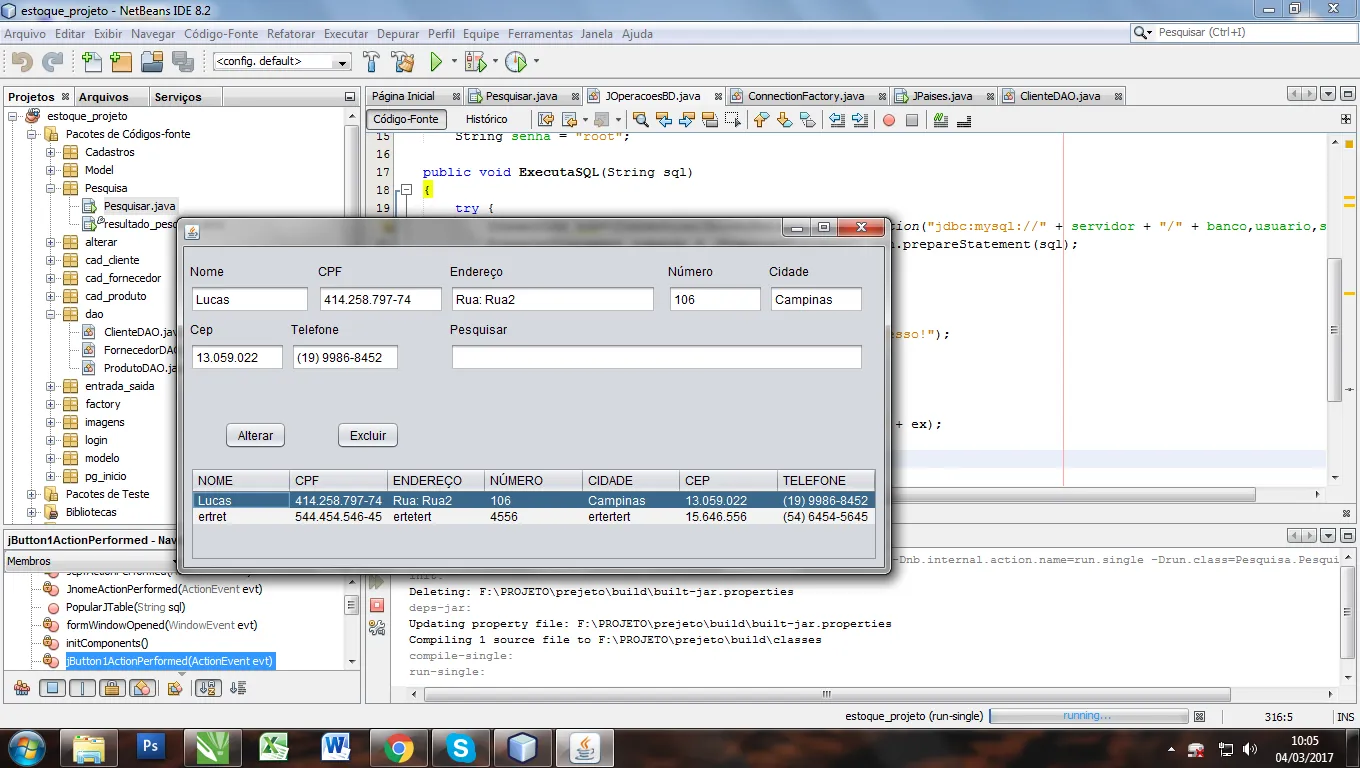Expand the Bibliotecas tree node
Image resolution: width=1360 pixels, height=768 pixels.
tap(32, 513)
